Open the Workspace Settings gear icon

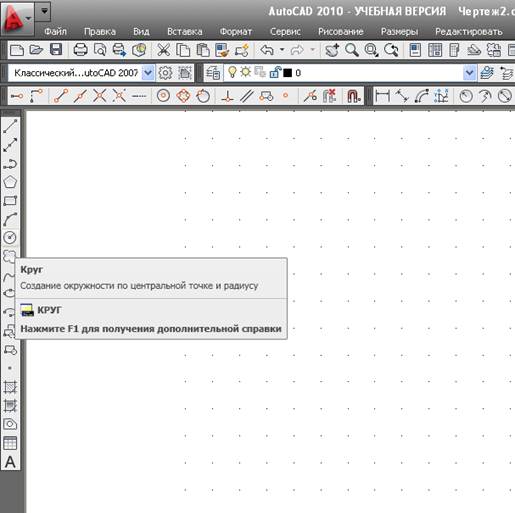[165, 73]
